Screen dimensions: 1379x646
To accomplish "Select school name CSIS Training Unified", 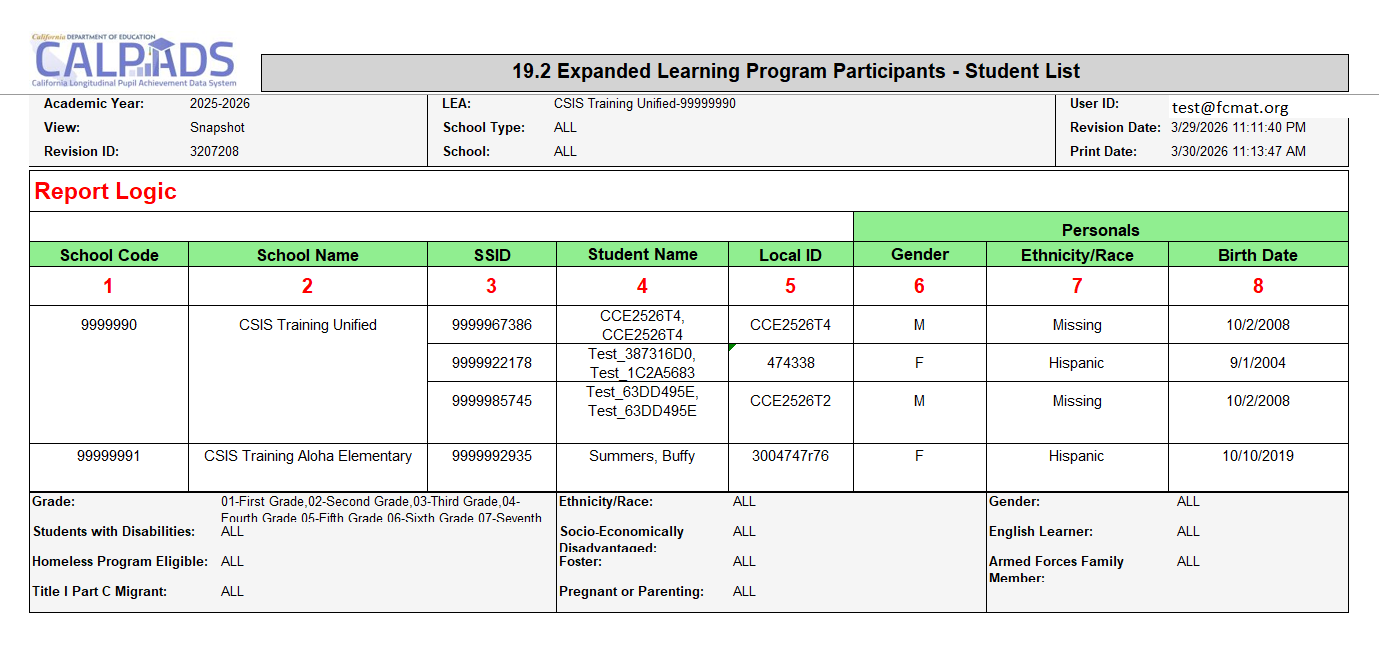I will click(308, 325).
